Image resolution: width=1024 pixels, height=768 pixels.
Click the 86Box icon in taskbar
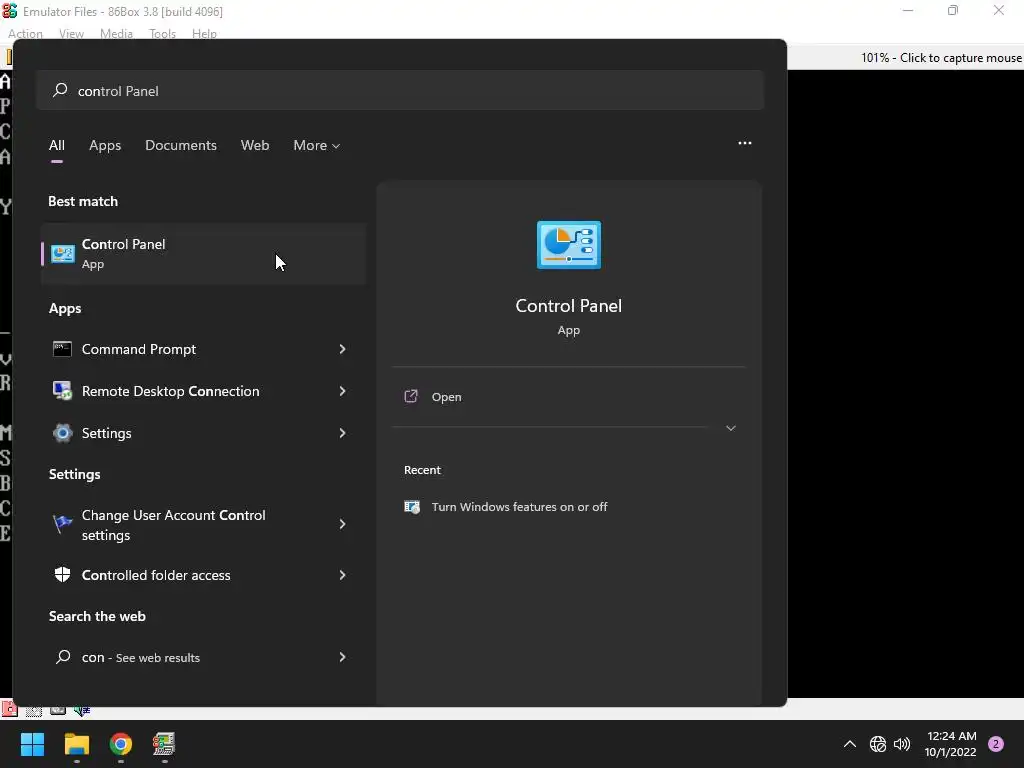[164, 744]
